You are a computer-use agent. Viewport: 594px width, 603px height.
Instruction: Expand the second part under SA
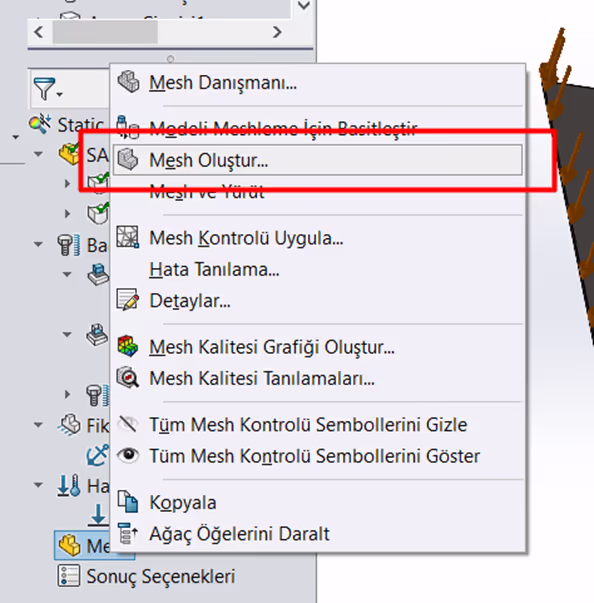point(67,214)
